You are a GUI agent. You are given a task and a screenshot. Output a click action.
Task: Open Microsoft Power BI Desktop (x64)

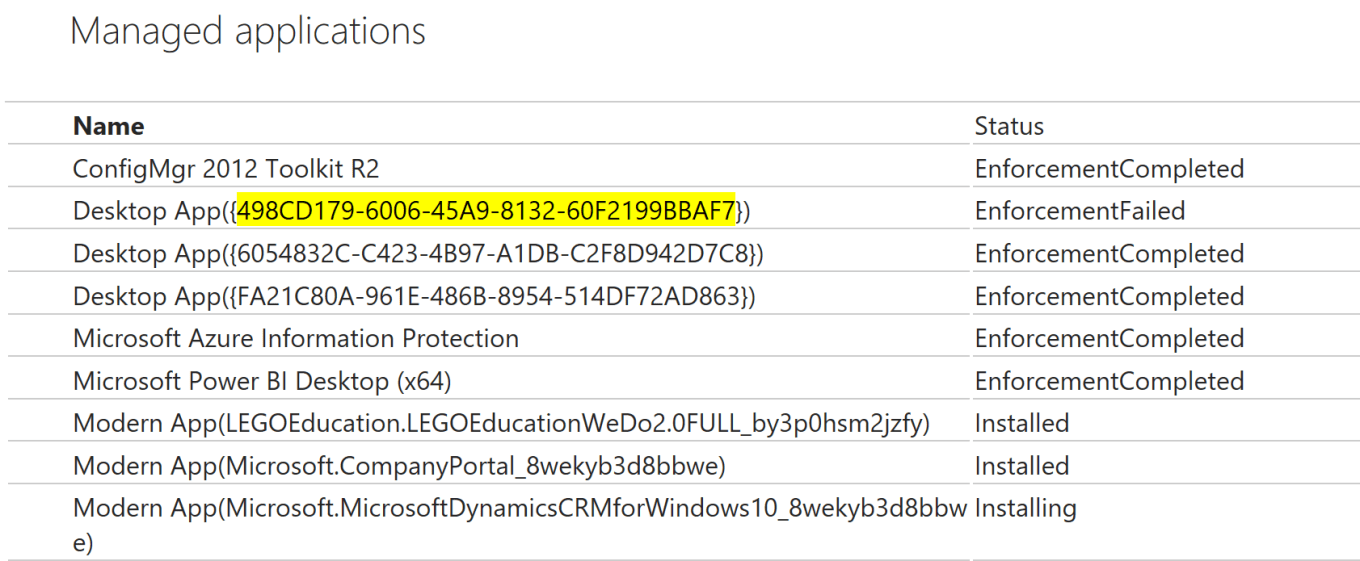[269, 381]
